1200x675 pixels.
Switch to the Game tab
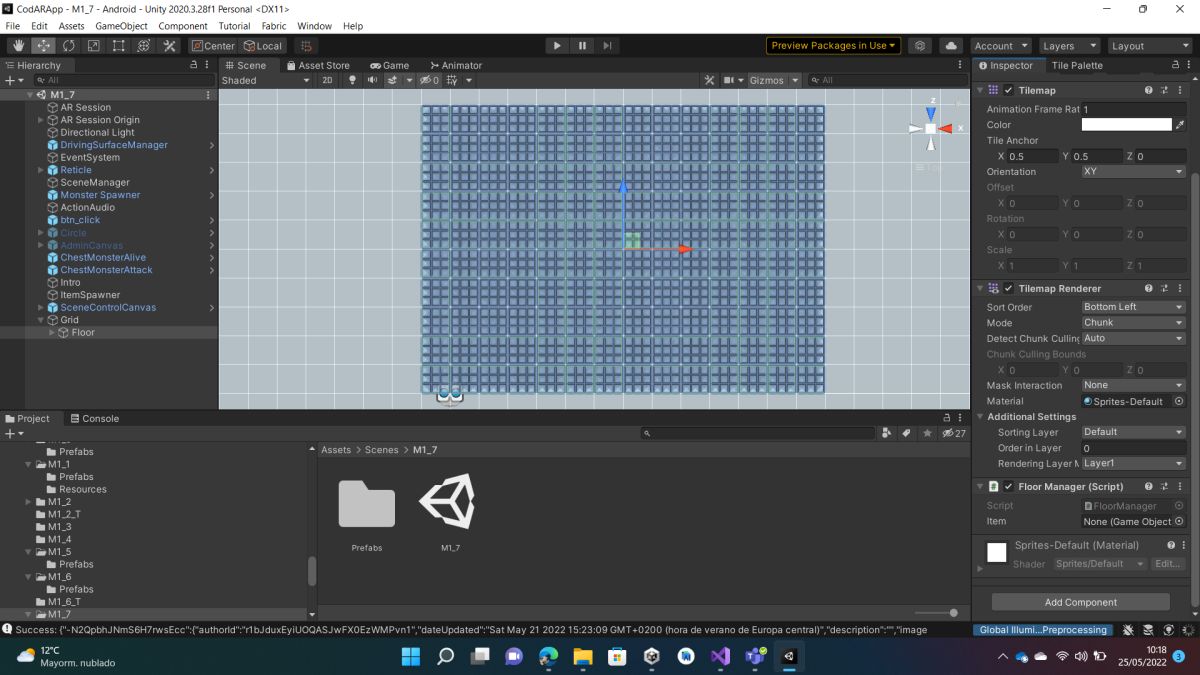point(388,65)
